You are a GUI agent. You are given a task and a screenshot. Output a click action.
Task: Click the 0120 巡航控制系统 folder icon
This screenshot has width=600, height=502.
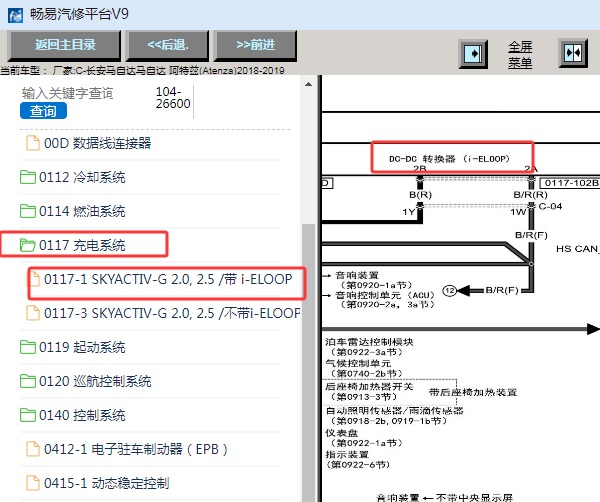click(28, 381)
